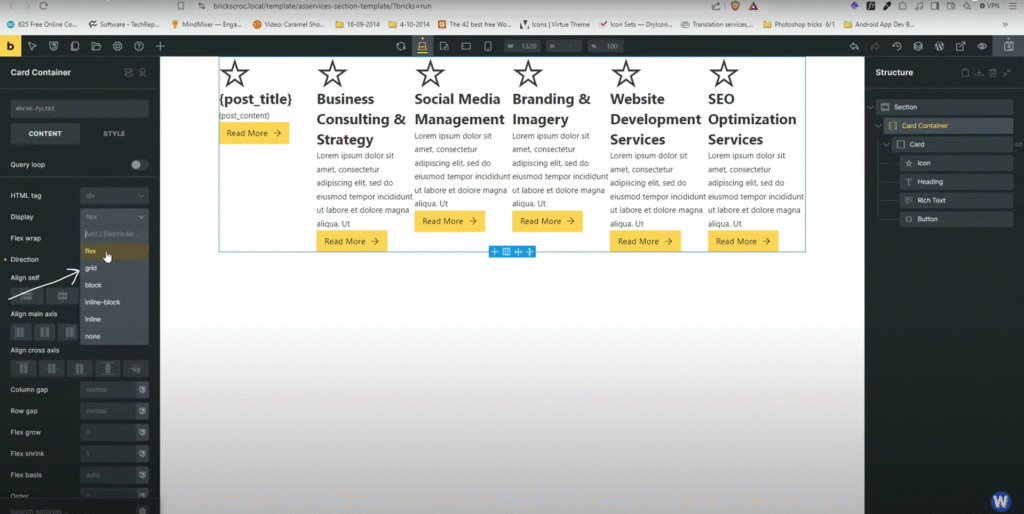Open the HTML tag dropdown
1024x514 pixels.
114,196
